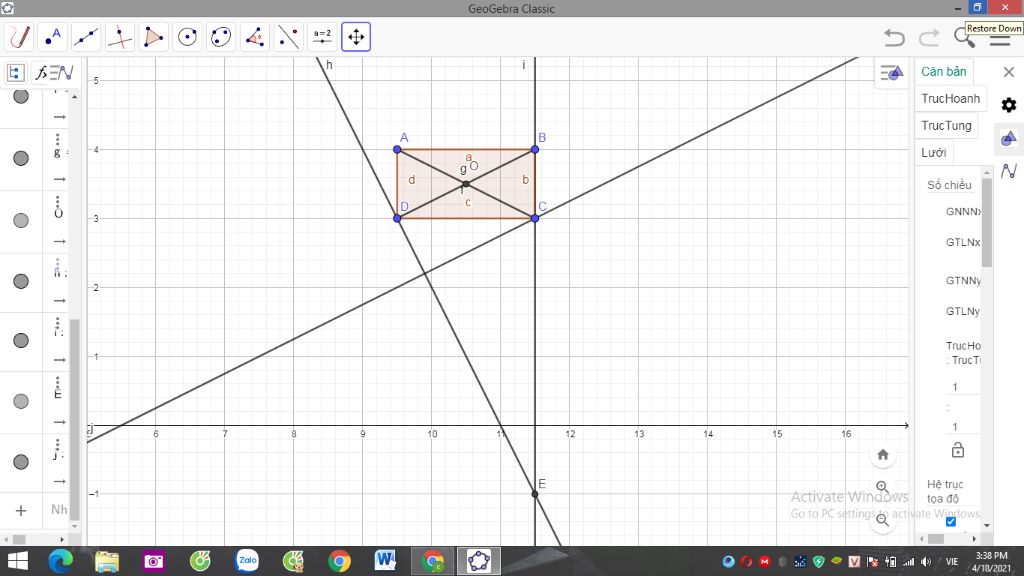This screenshot has height=576, width=1024.
Task: Toggle visibility circle for object h
Action: coord(21,281)
